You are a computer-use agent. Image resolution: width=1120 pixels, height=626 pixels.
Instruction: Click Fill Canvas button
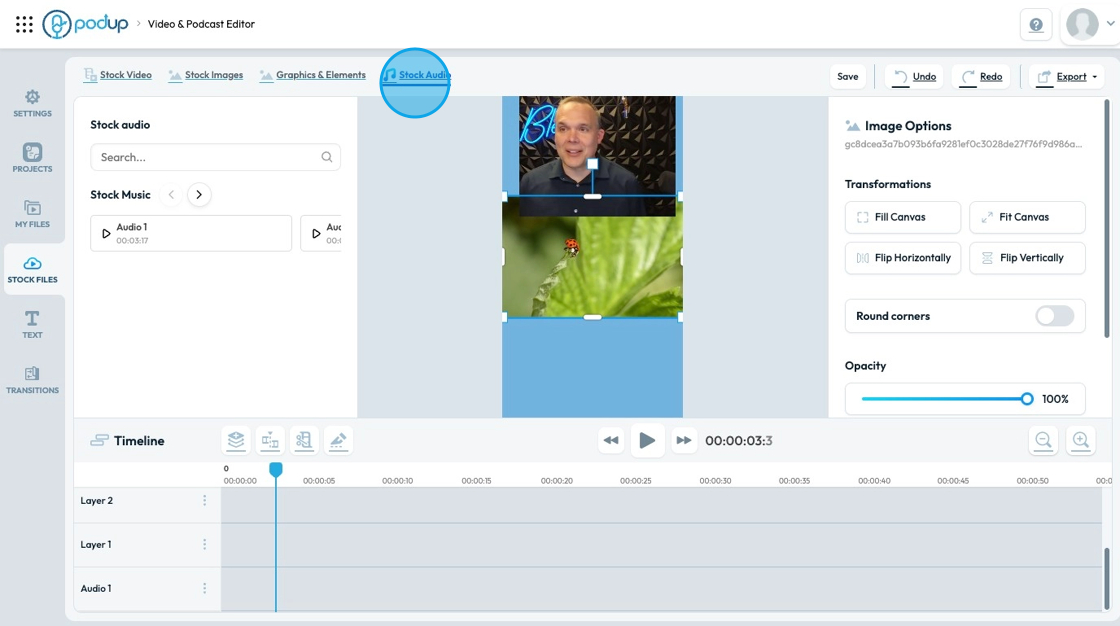pyautogui.click(x=902, y=217)
